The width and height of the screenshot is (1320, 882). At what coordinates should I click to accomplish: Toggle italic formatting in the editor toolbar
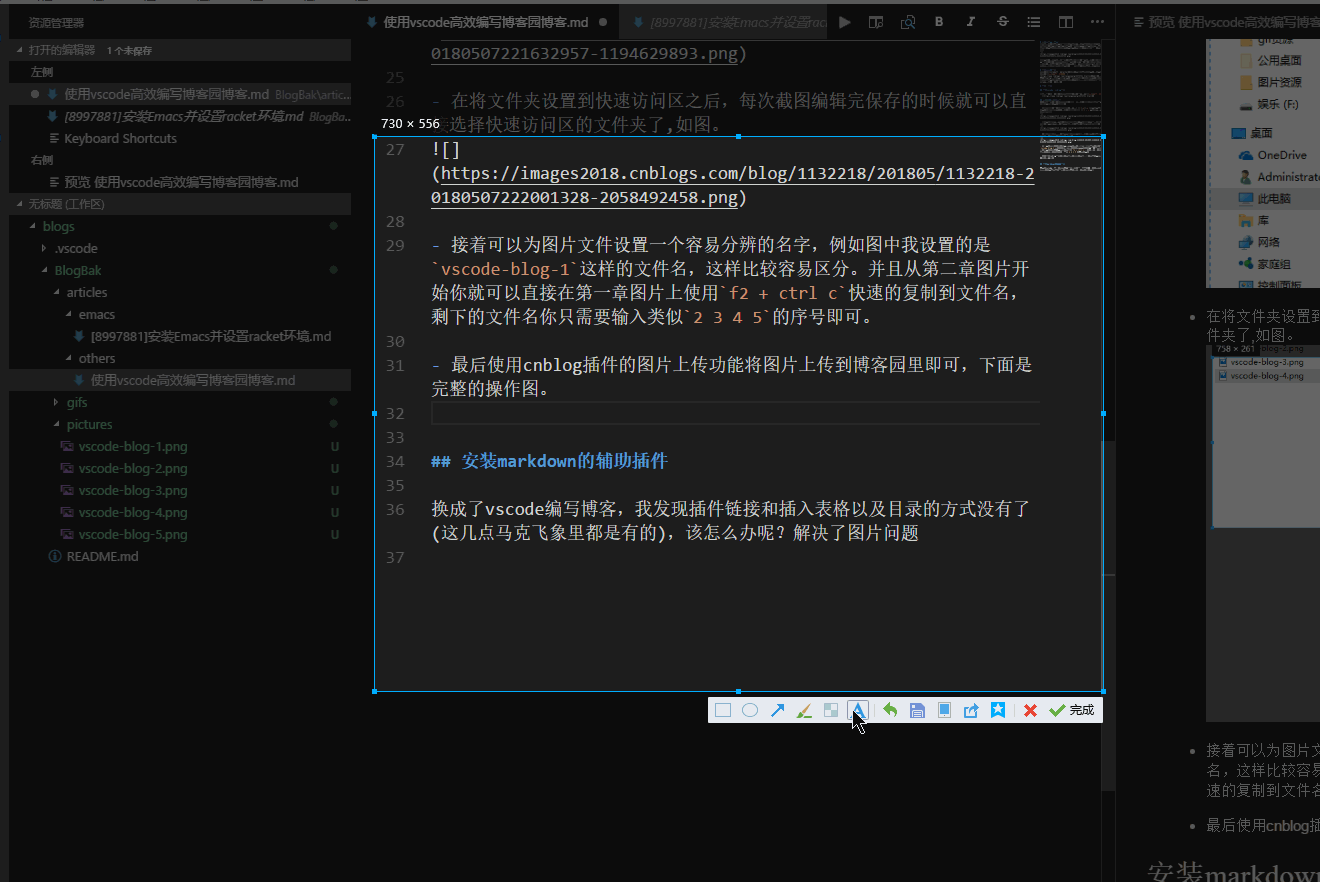pyautogui.click(x=971, y=22)
